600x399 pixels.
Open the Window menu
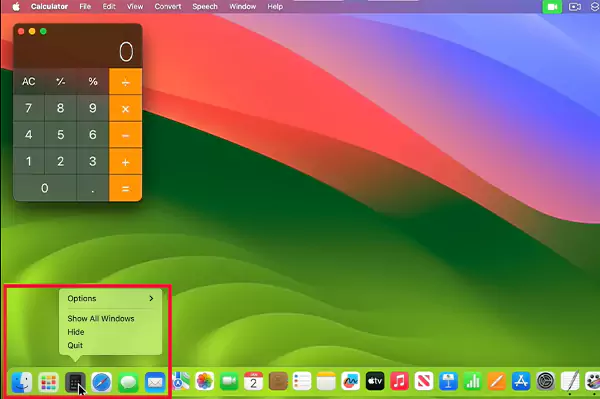tap(243, 7)
